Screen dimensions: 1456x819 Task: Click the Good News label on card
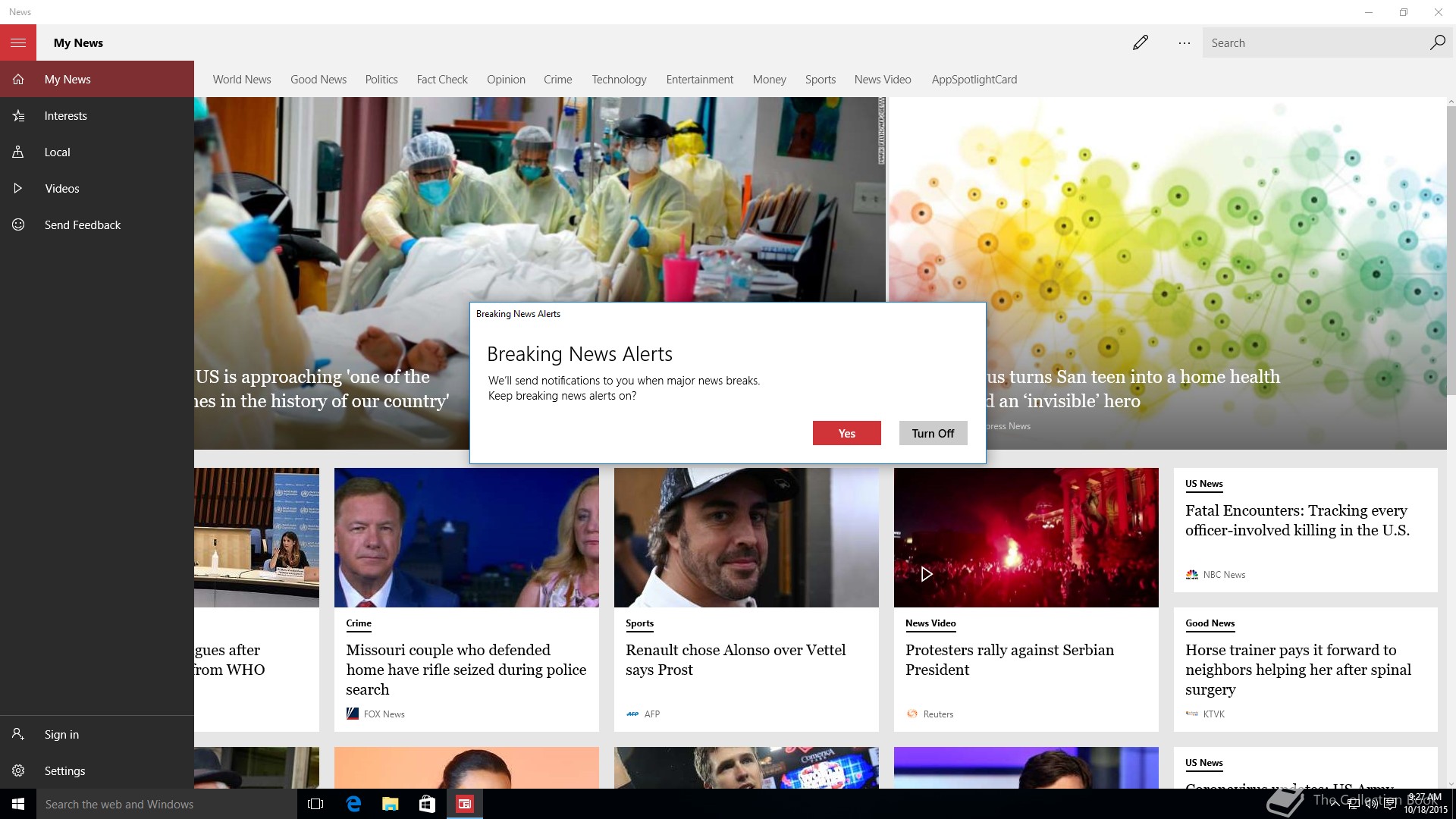(1210, 623)
